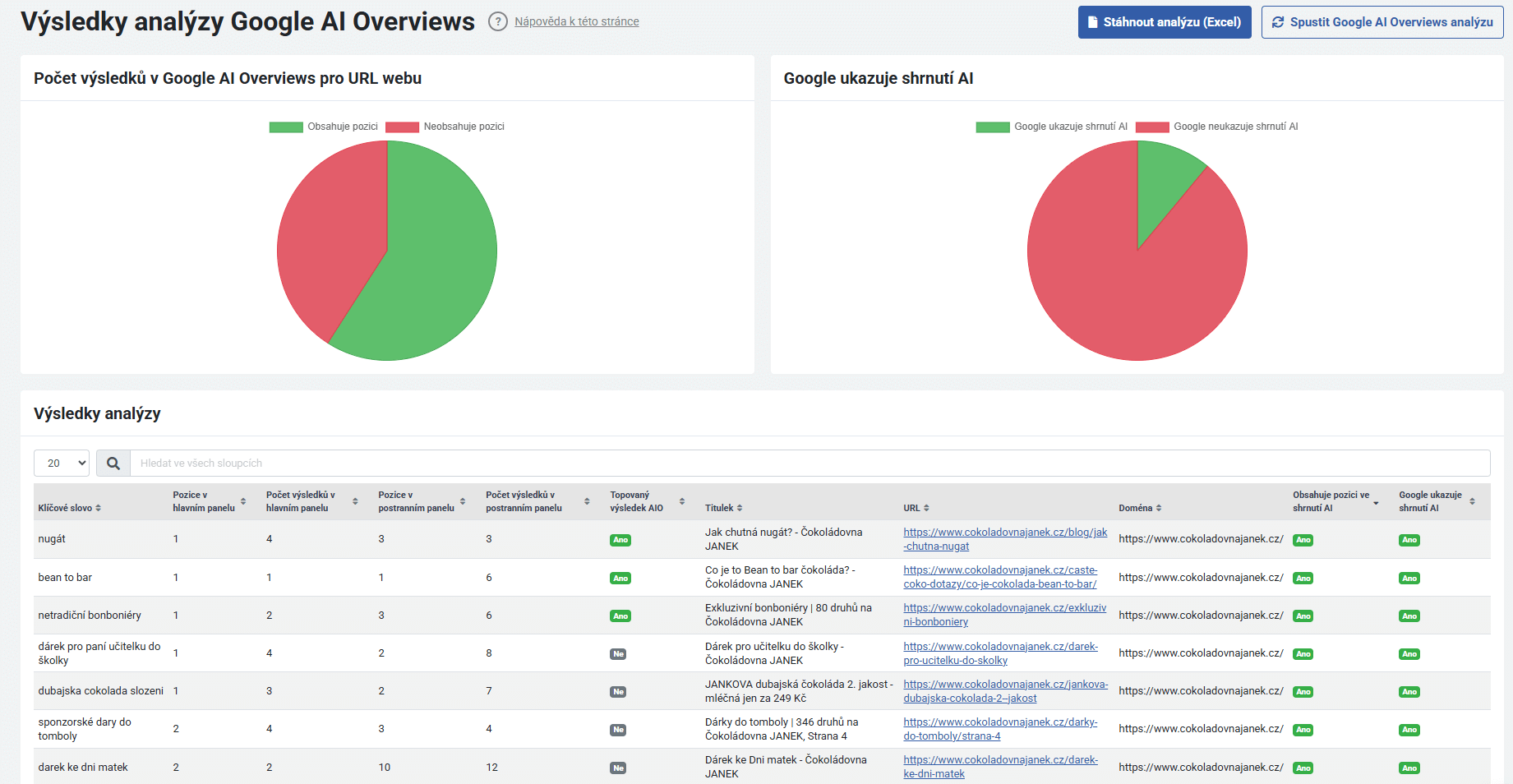Sort by Klíčové slovo column arrows
The image size is (1513, 784).
98,508
